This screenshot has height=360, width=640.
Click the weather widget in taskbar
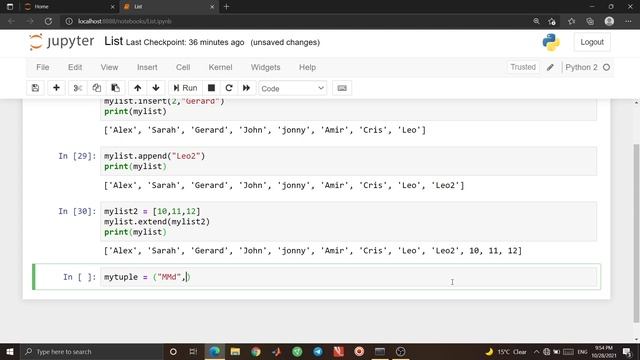pyautogui.click(x=506, y=351)
